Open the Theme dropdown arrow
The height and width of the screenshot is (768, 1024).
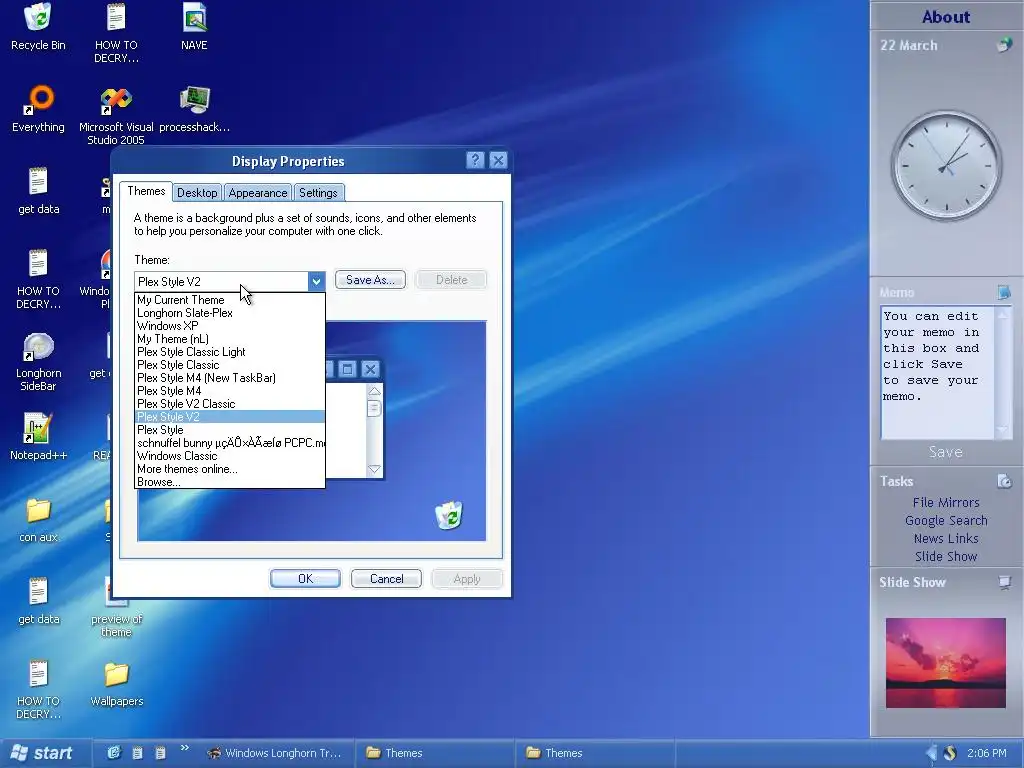click(316, 281)
